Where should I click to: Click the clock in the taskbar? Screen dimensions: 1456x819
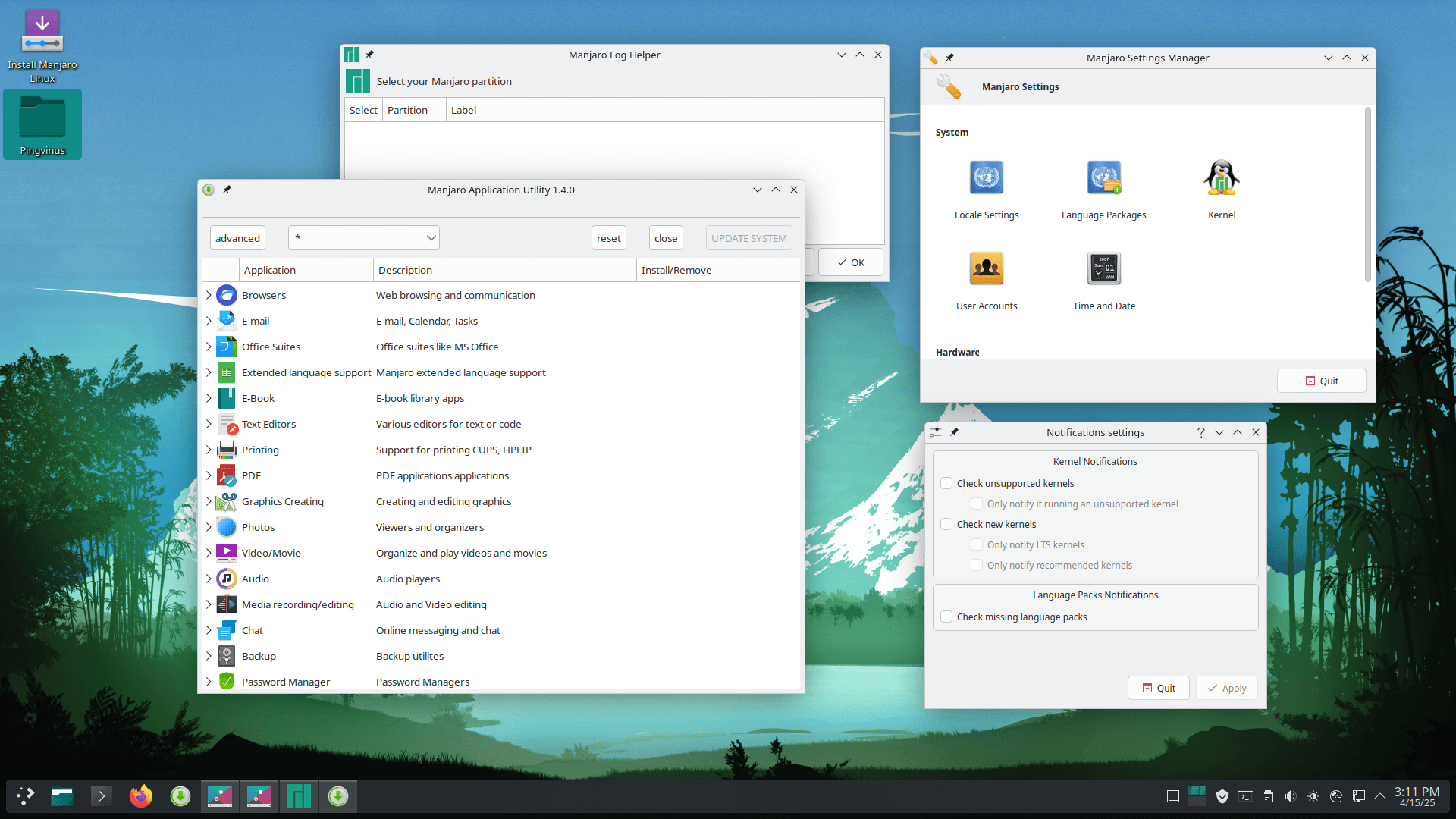pyautogui.click(x=1417, y=796)
